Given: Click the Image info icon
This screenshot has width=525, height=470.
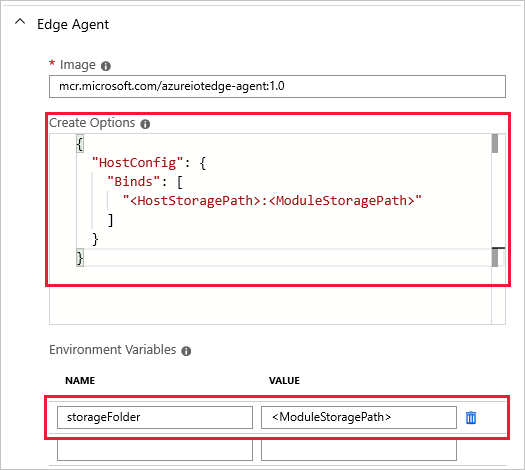Looking at the screenshot, I should (106, 66).
